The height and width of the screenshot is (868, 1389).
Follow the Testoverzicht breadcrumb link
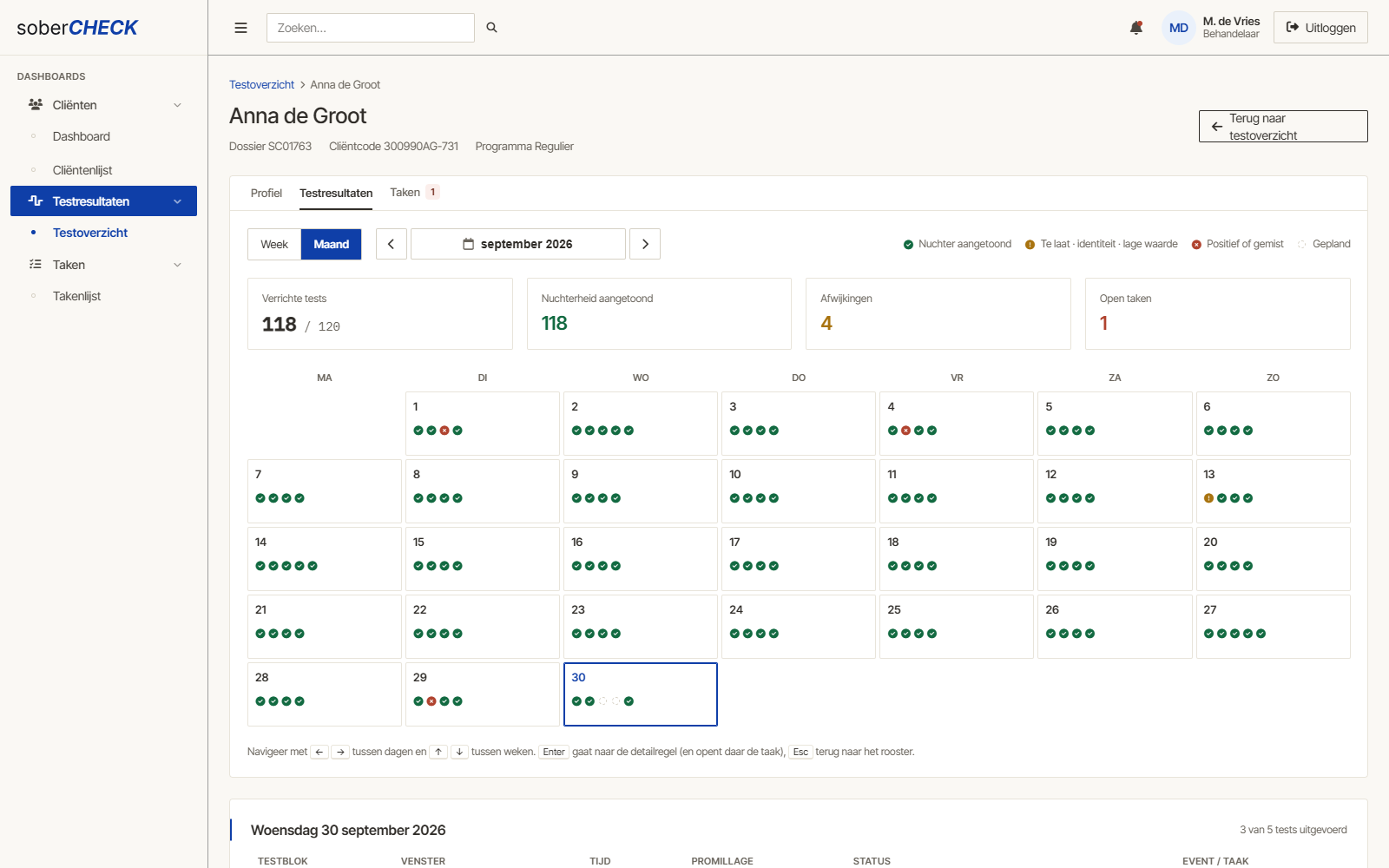click(x=261, y=84)
